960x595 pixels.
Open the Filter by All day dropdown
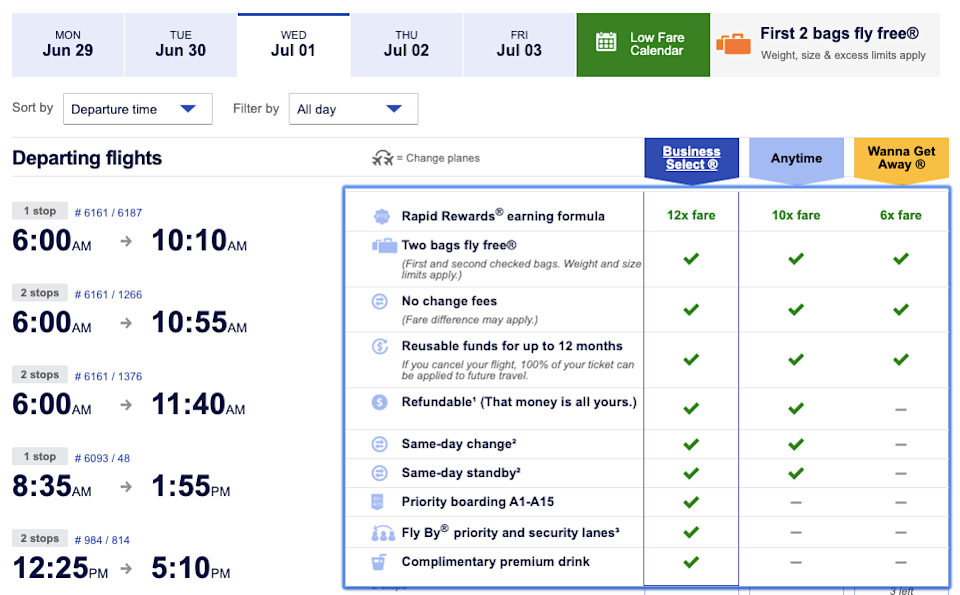353,109
